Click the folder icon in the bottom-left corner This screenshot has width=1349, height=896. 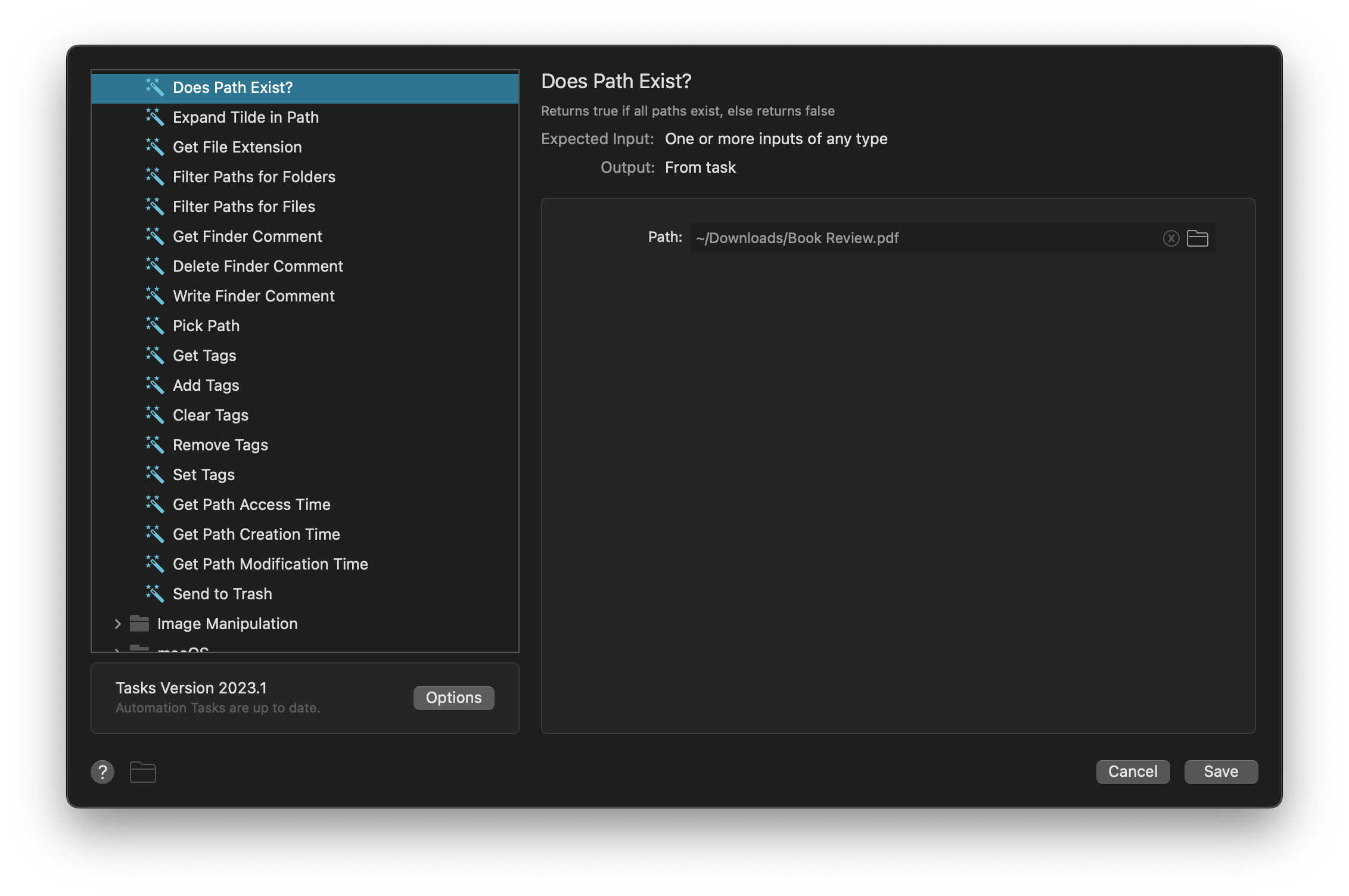point(142,771)
